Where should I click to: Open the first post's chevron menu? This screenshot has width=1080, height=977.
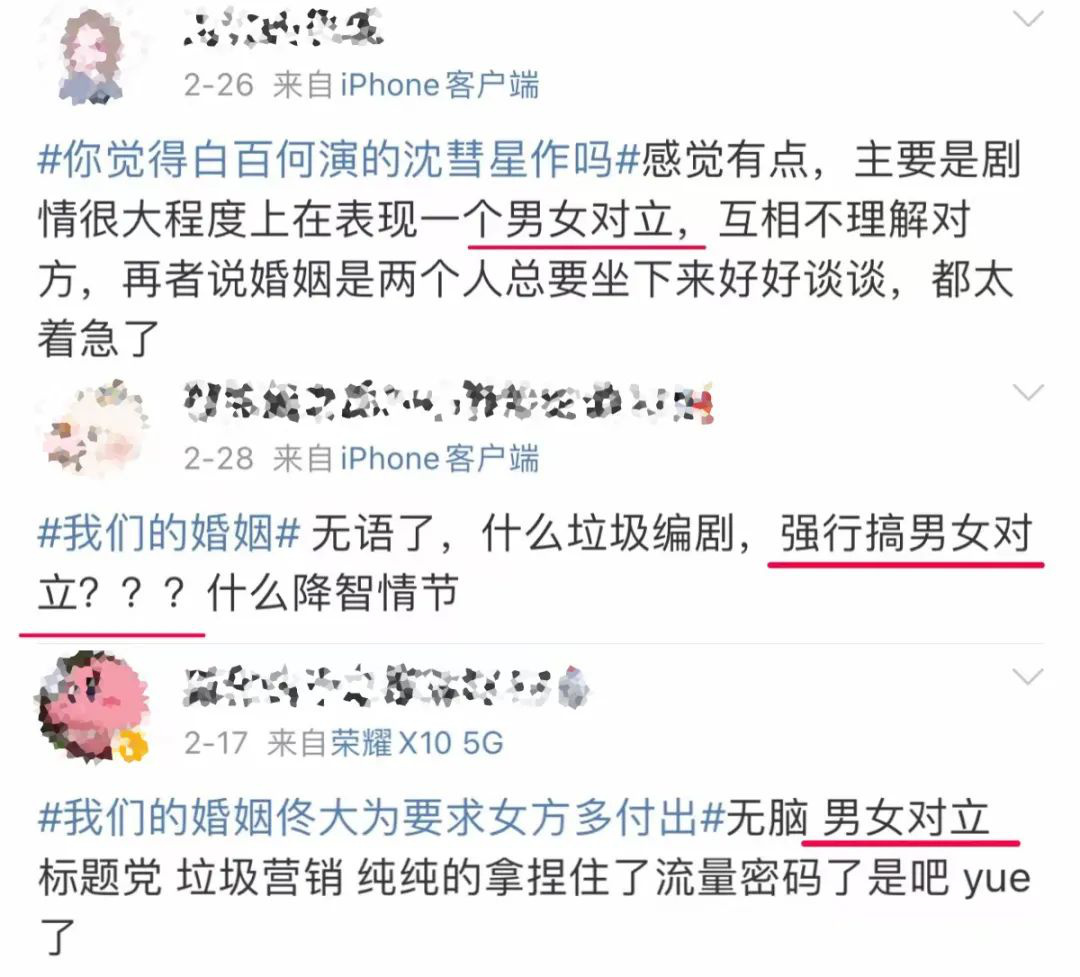pyautogui.click(x=1028, y=19)
